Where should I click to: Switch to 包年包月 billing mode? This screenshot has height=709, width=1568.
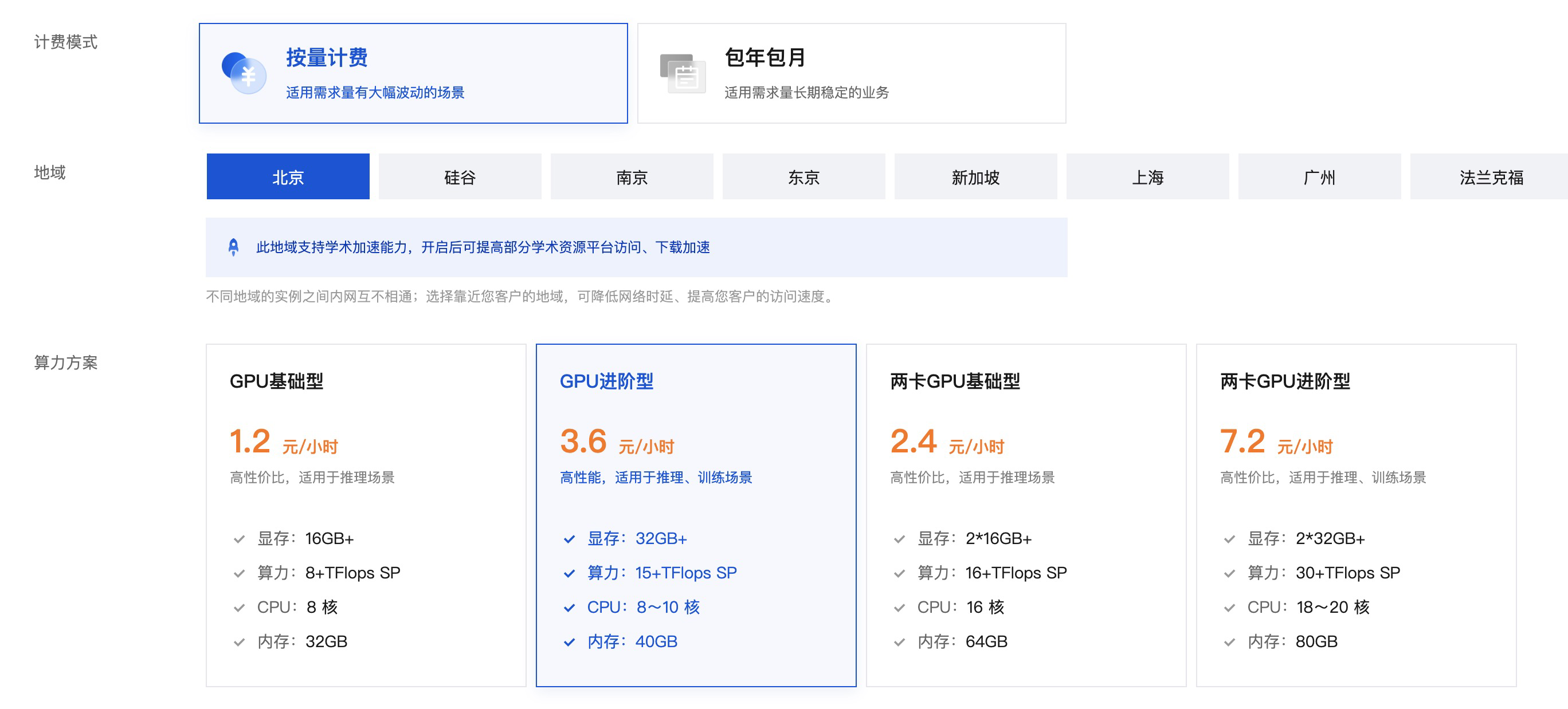coord(852,73)
